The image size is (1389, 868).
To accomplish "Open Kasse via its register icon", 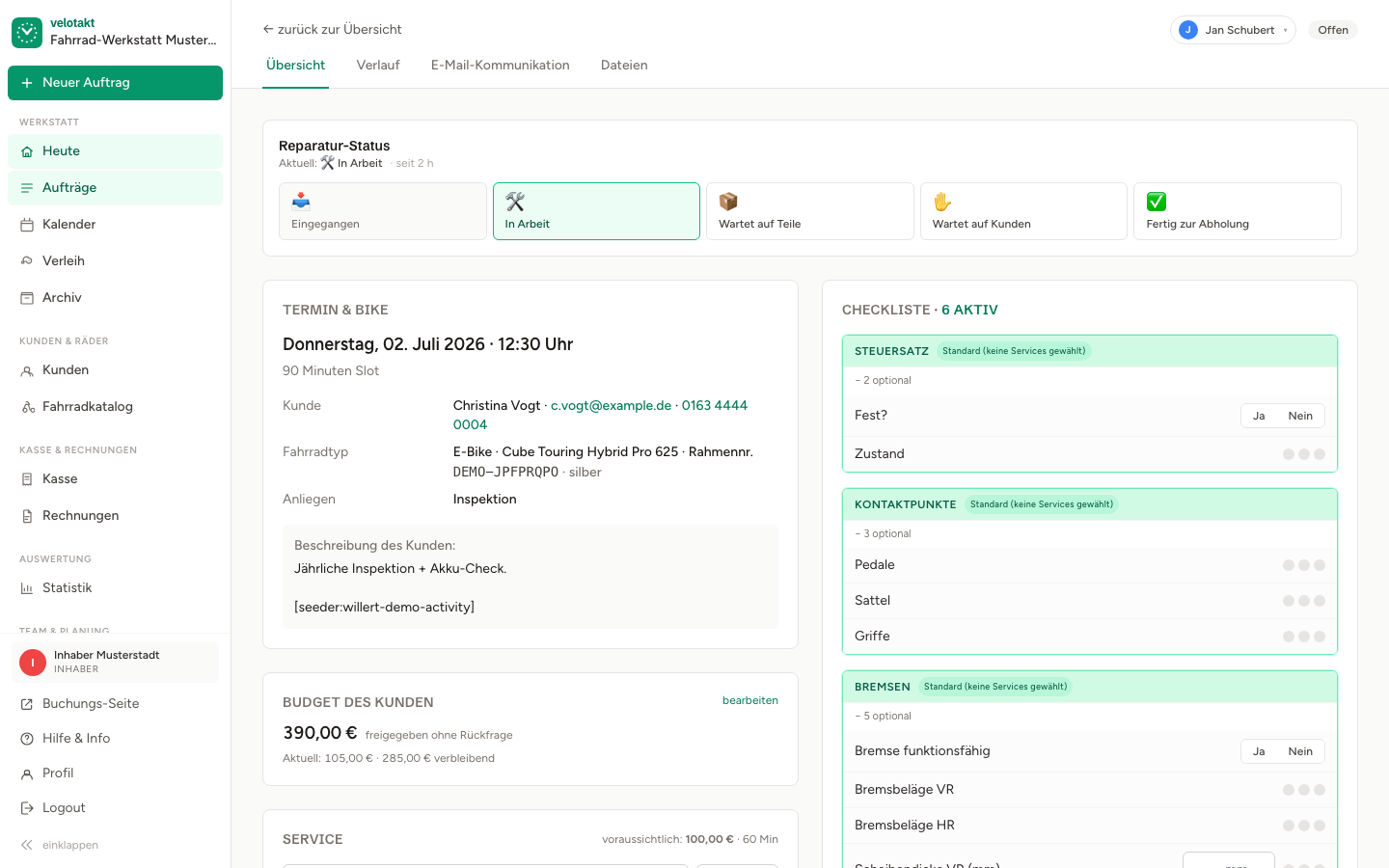I will pyautogui.click(x=27, y=479).
